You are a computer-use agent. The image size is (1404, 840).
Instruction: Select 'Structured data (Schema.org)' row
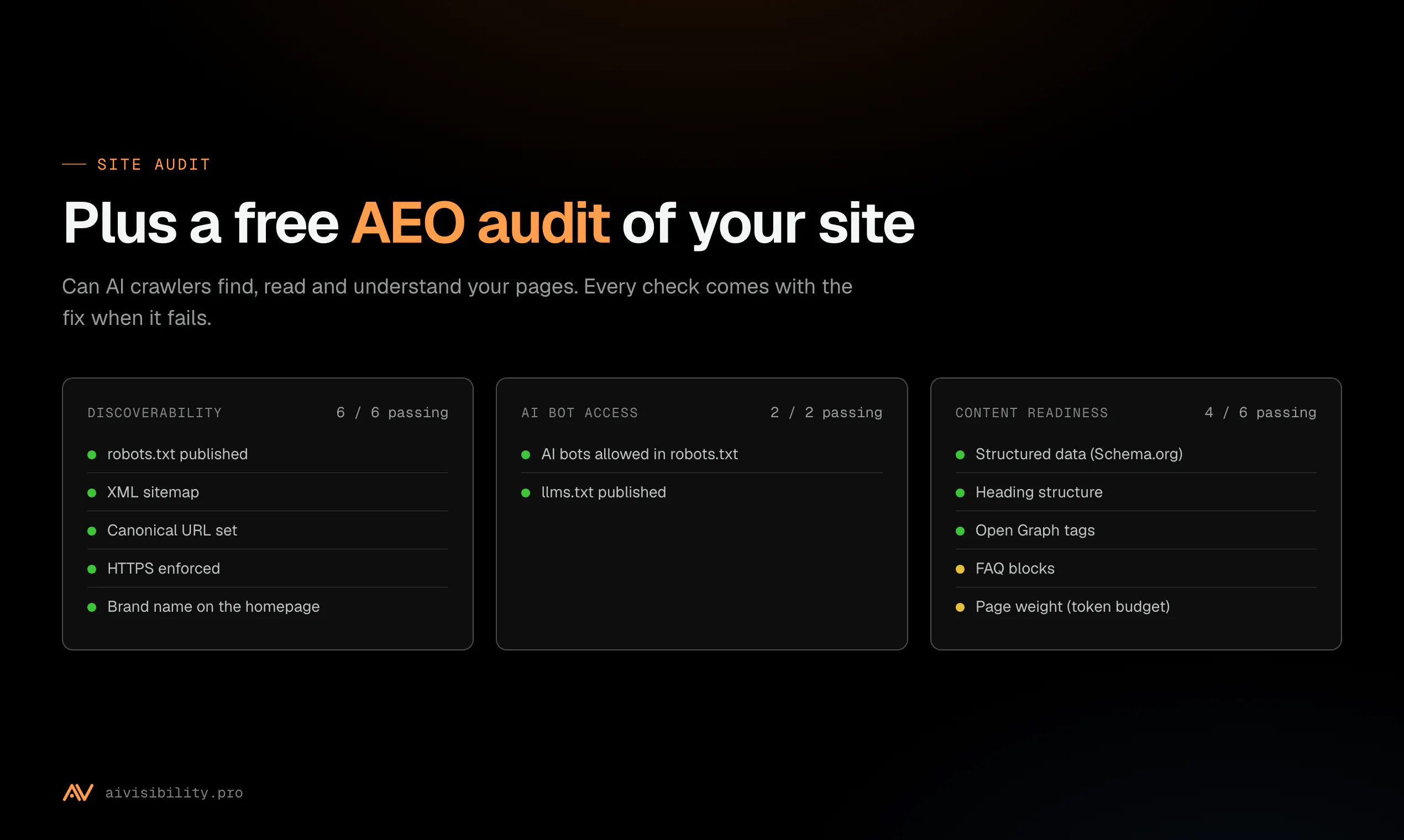tap(1136, 454)
